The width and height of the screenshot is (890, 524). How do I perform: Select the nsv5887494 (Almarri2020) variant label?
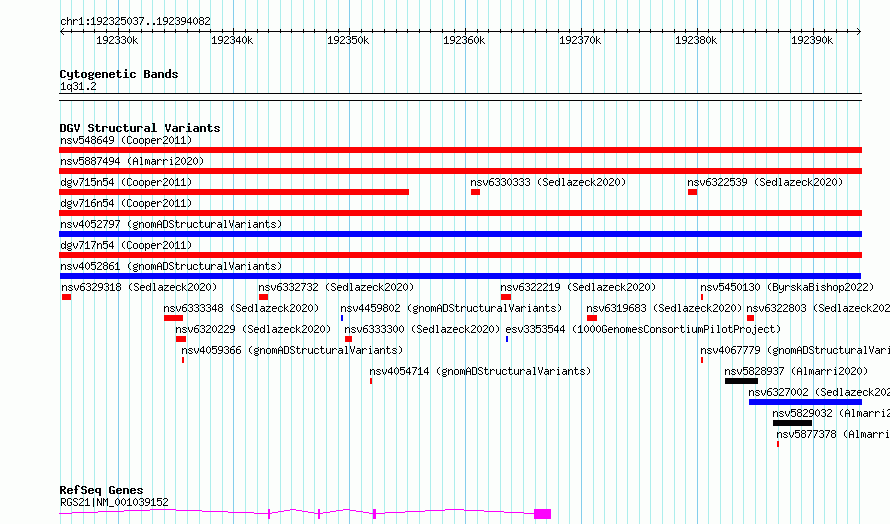coord(132,161)
